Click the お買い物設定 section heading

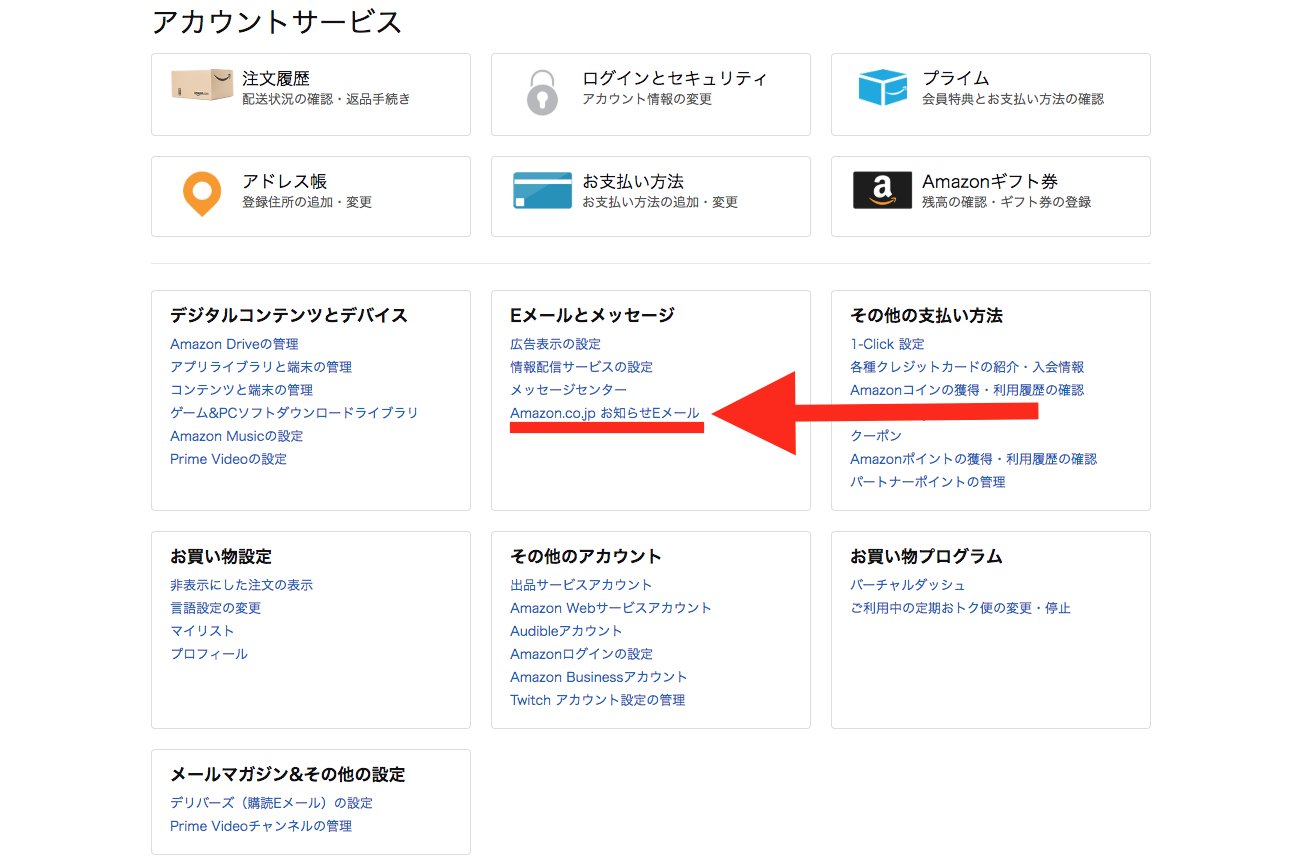pyautogui.click(x=221, y=556)
